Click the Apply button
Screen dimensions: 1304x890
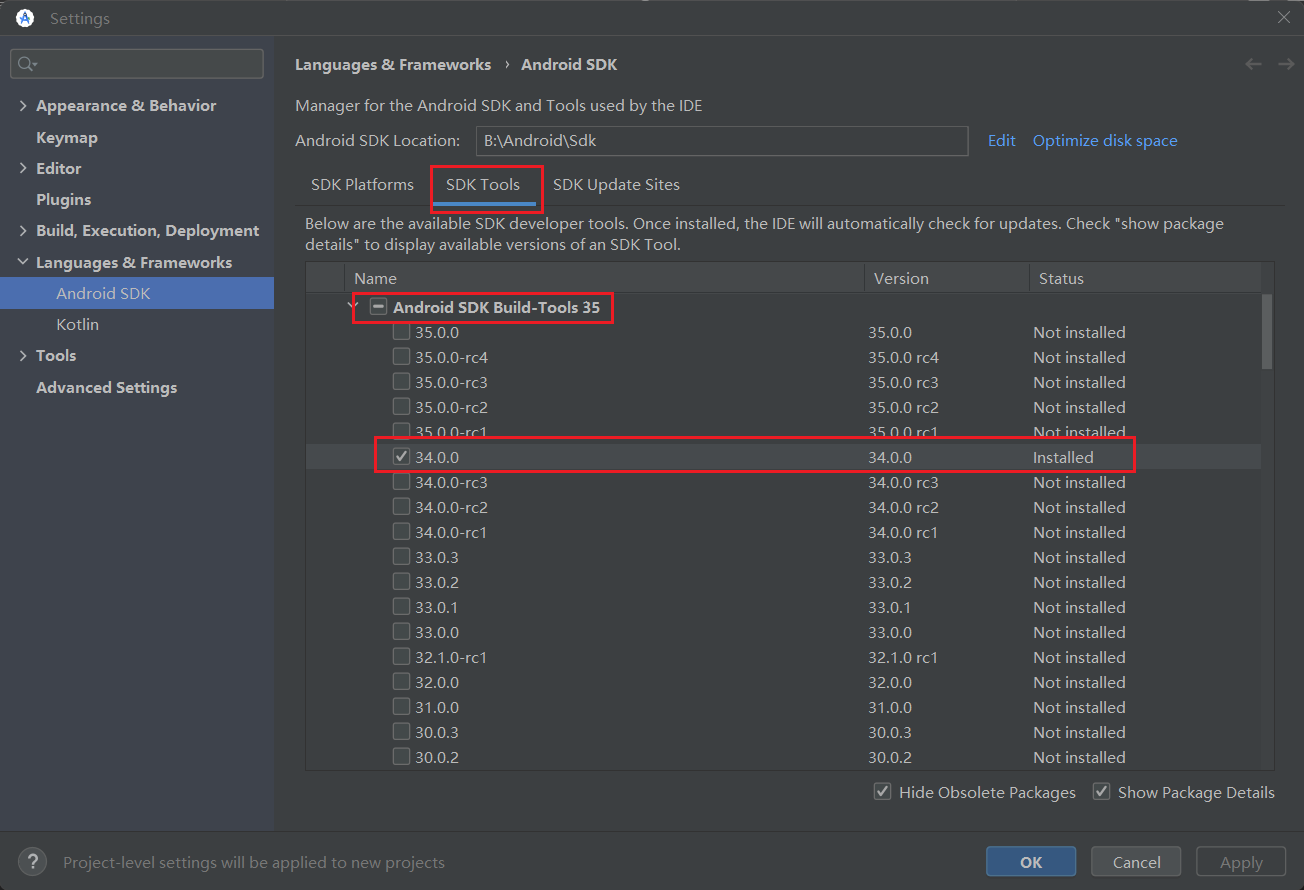(1241, 862)
